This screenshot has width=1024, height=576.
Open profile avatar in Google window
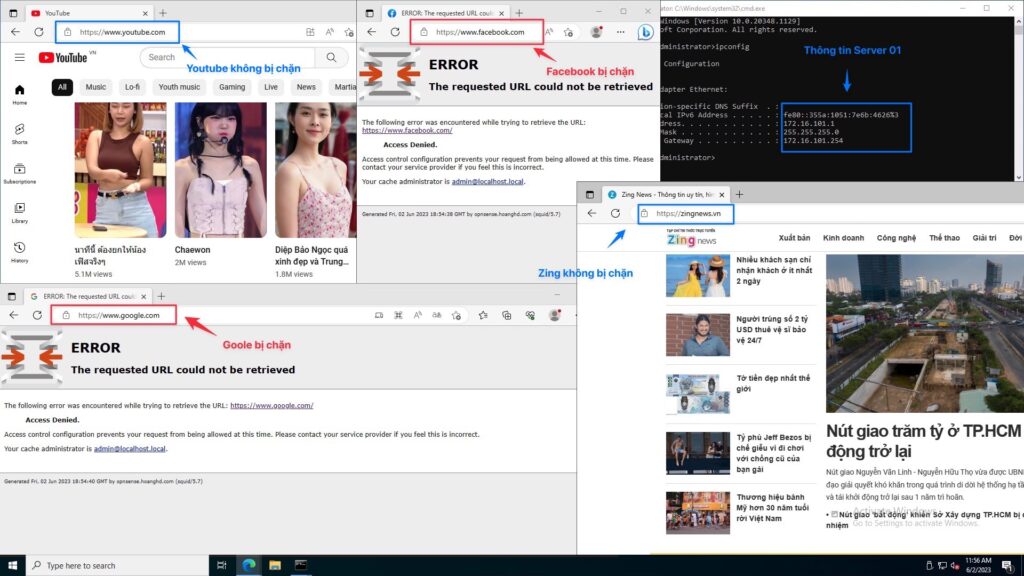[x=554, y=315]
